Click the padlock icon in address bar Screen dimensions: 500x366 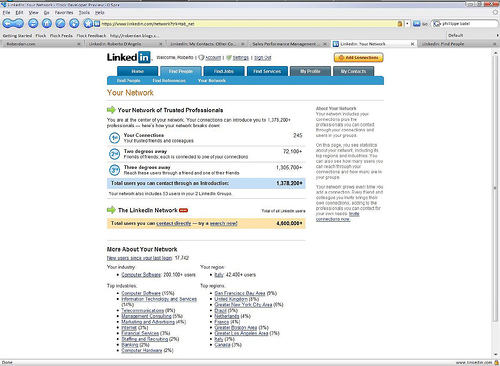[x=400, y=24]
